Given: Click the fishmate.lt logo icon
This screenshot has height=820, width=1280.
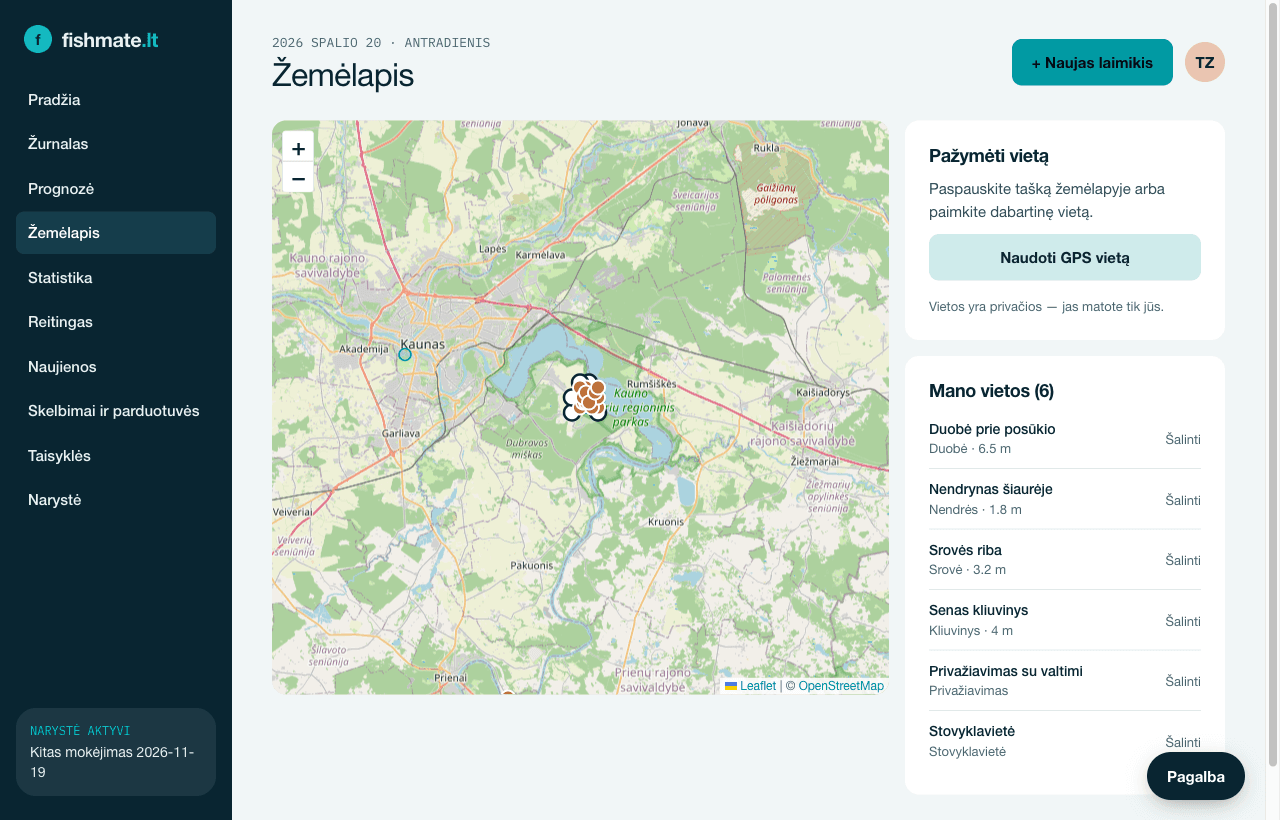Looking at the screenshot, I should click(x=38, y=39).
